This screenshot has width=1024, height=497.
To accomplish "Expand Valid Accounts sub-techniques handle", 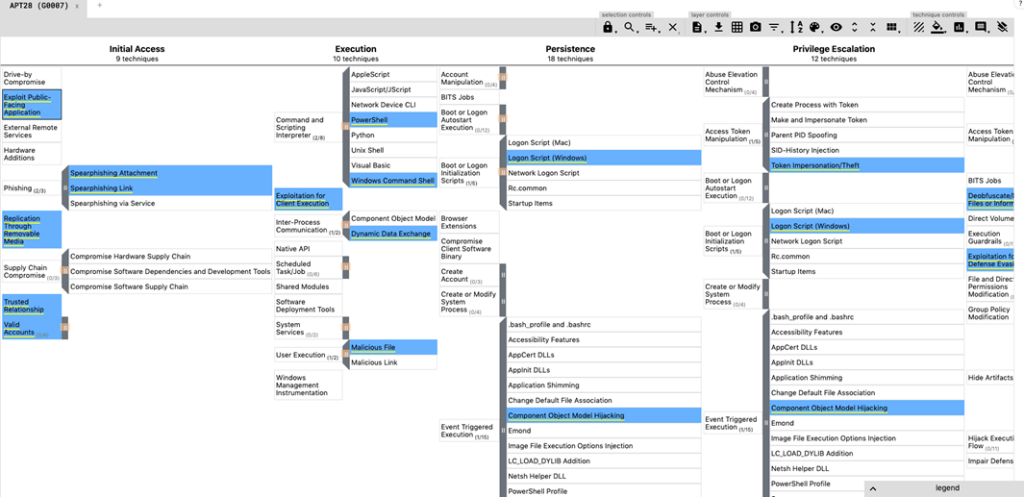I will click(x=65, y=328).
